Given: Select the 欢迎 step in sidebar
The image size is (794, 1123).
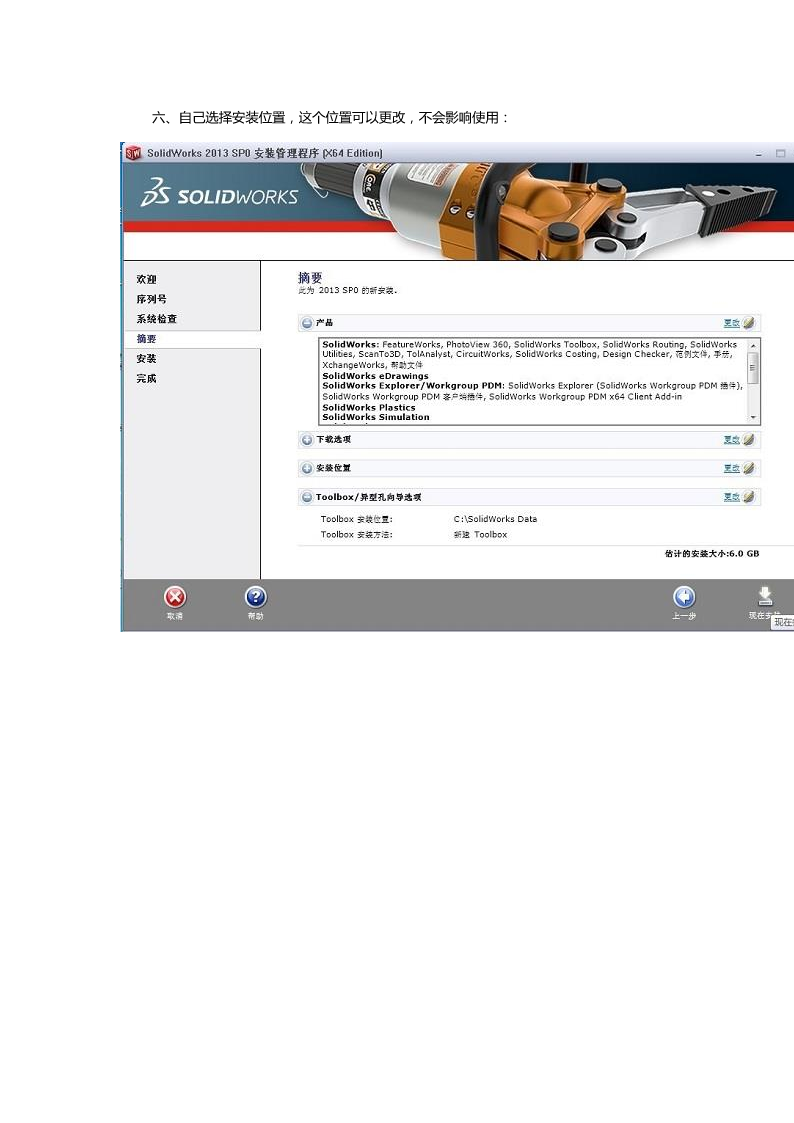Looking at the screenshot, I should (146, 279).
